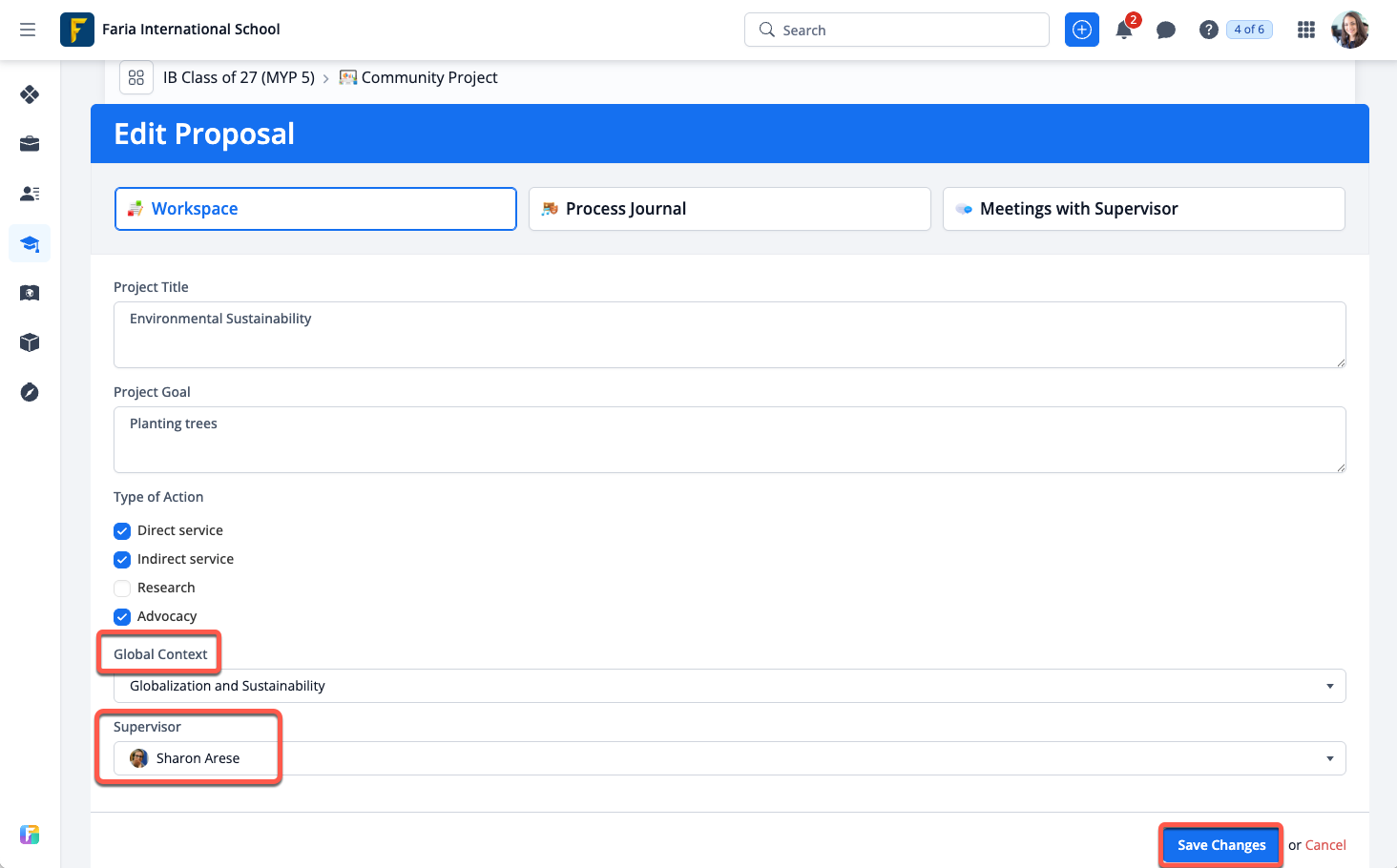1397x868 pixels.
Task: Click the help question mark icon
Action: [x=1208, y=30]
